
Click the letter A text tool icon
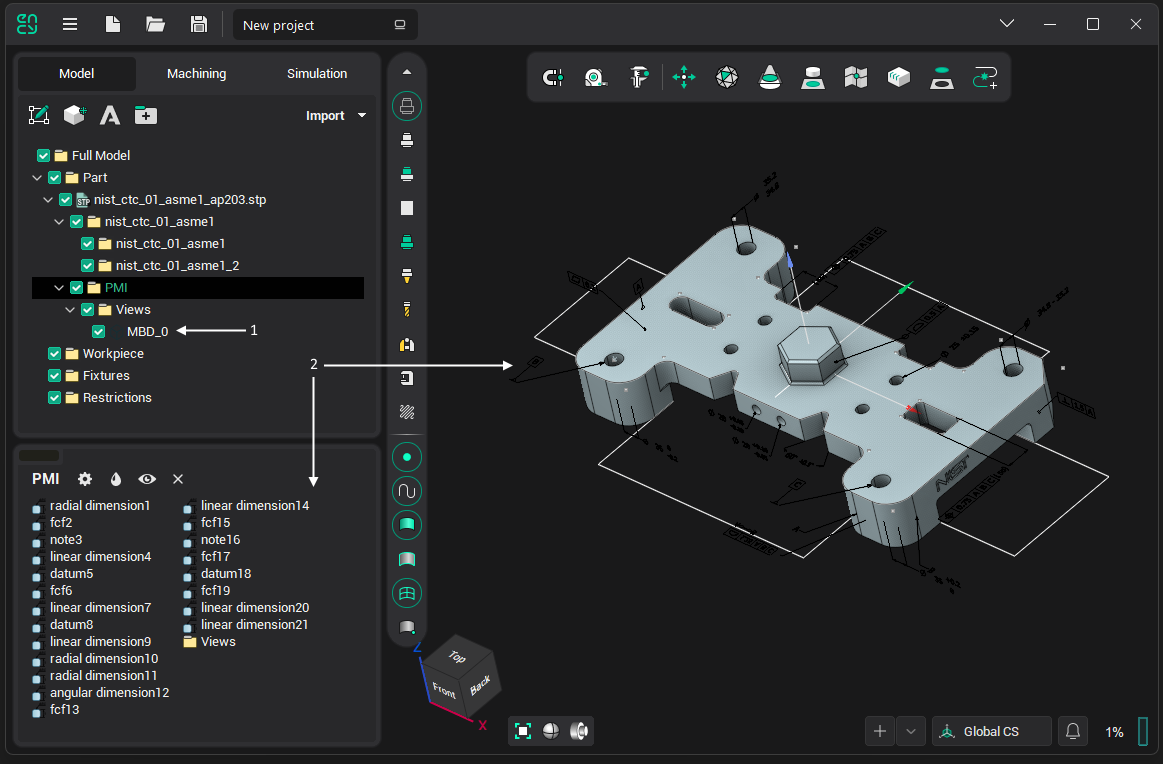(x=110, y=116)
